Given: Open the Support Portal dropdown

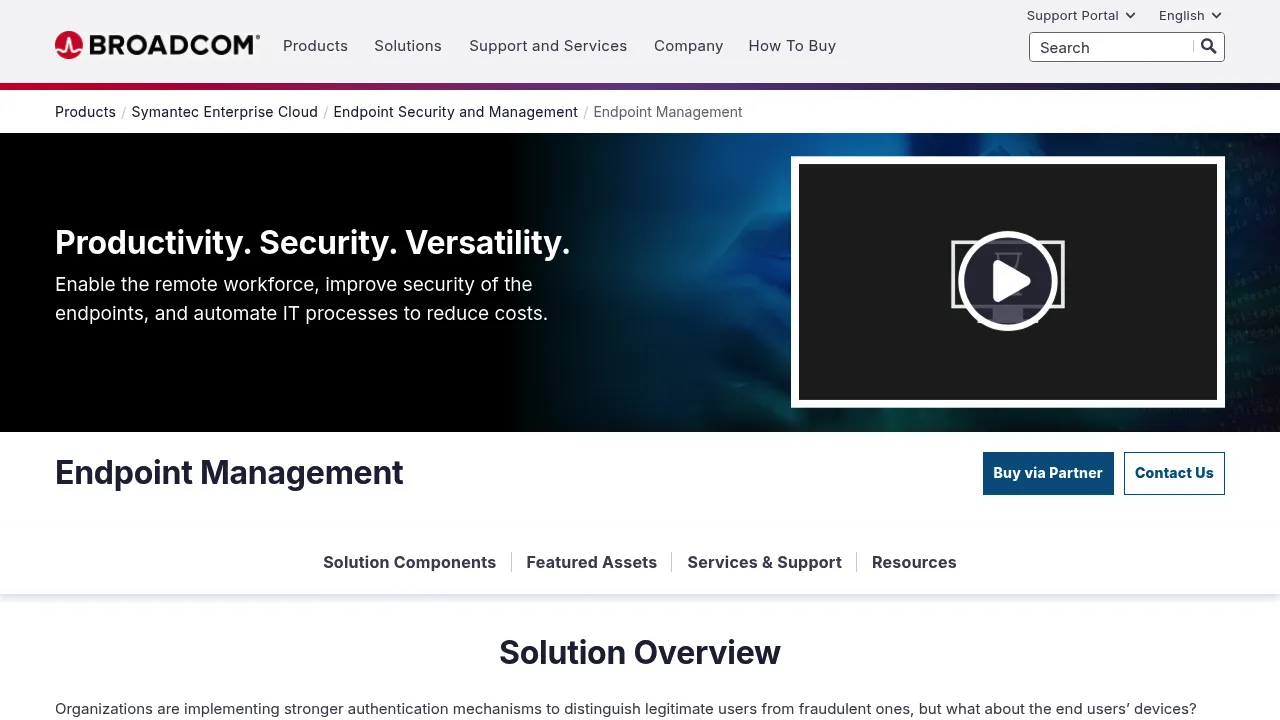Looking at the screenshot, I should tap(1081, 15).
